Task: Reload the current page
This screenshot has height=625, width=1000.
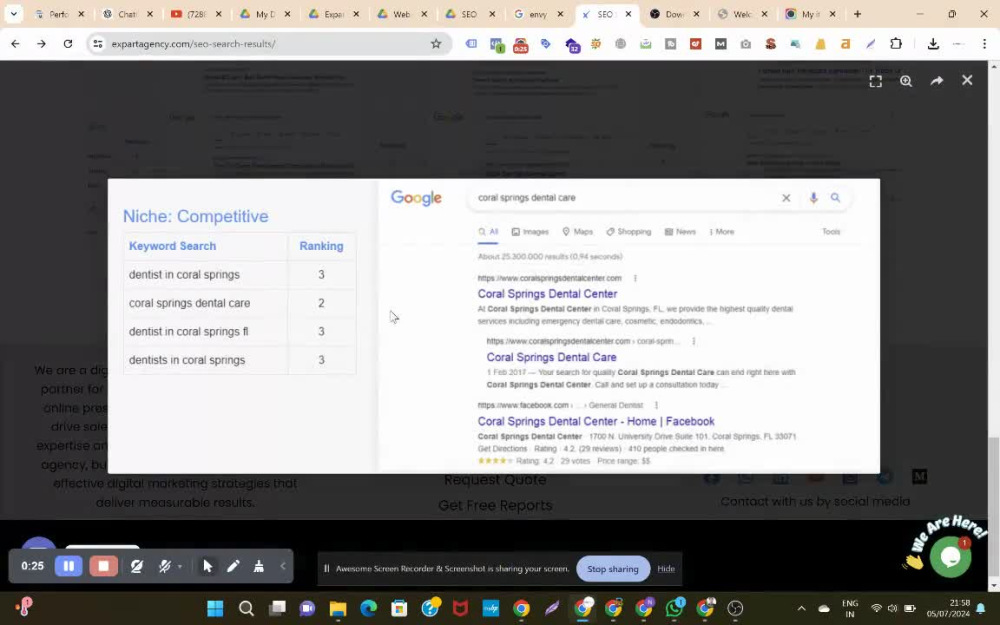Action: (x=68, y=43)
